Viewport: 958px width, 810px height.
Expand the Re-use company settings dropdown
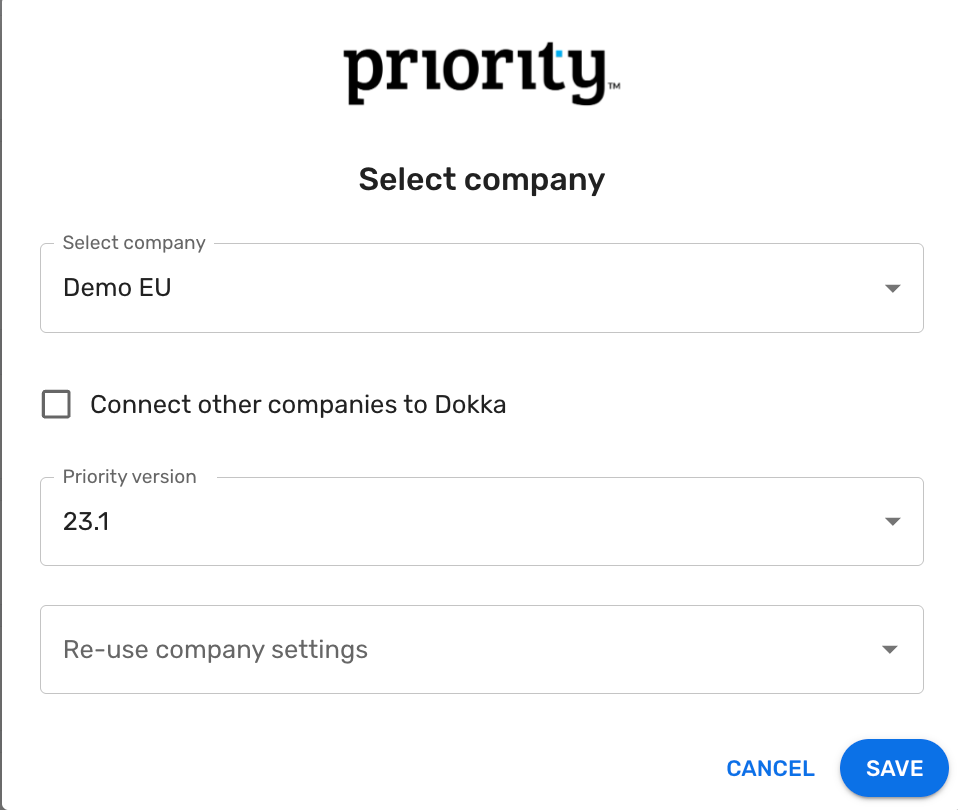pyautogui.click(x=480, y=650)
